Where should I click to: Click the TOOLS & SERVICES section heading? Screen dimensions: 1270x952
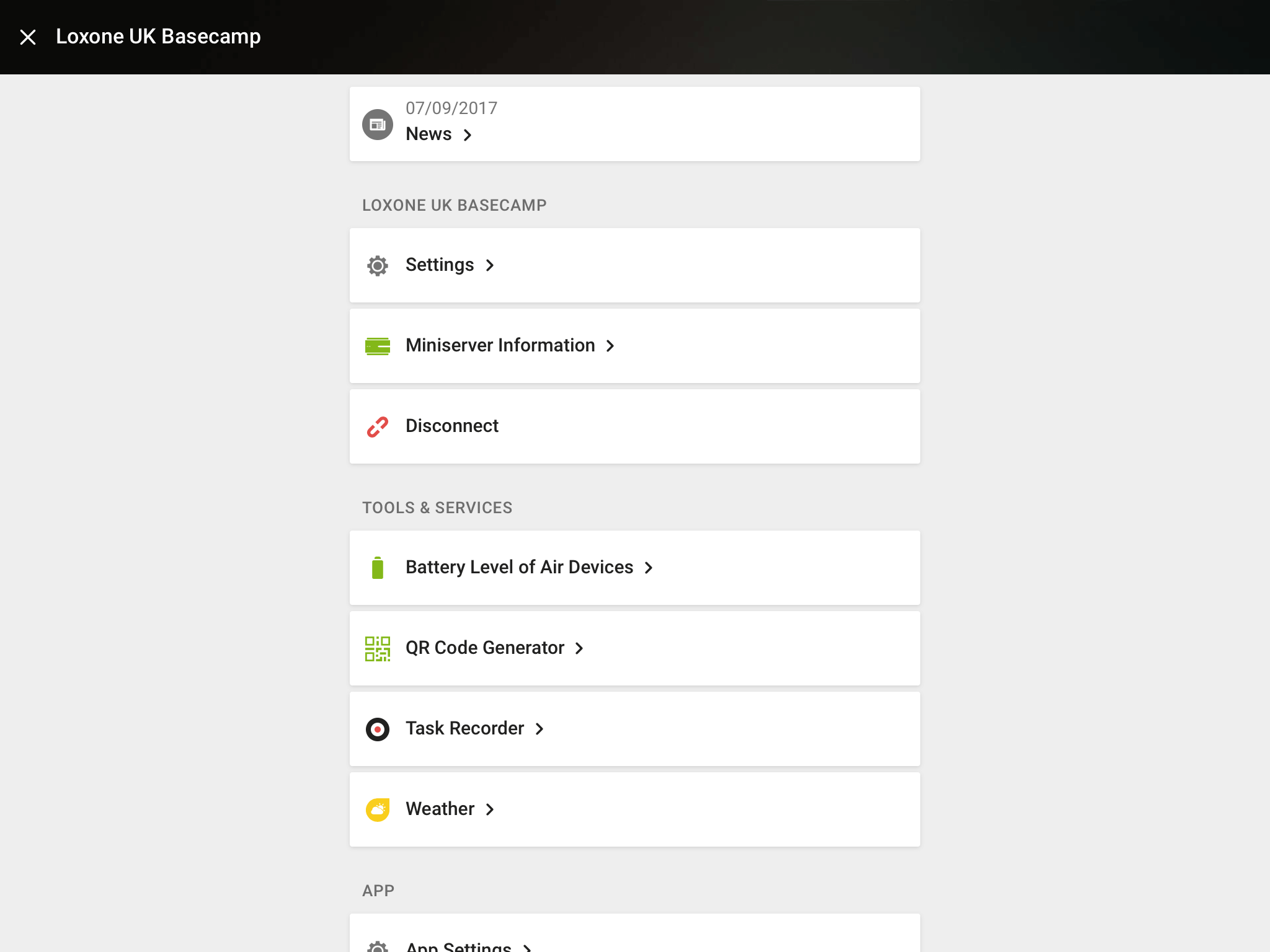[x=437, y=508]
